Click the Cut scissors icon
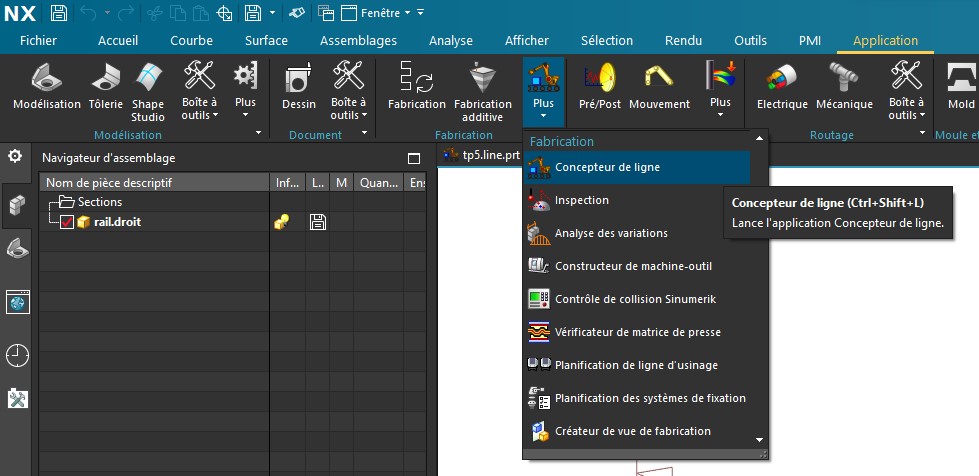 [x=154, y=12]
